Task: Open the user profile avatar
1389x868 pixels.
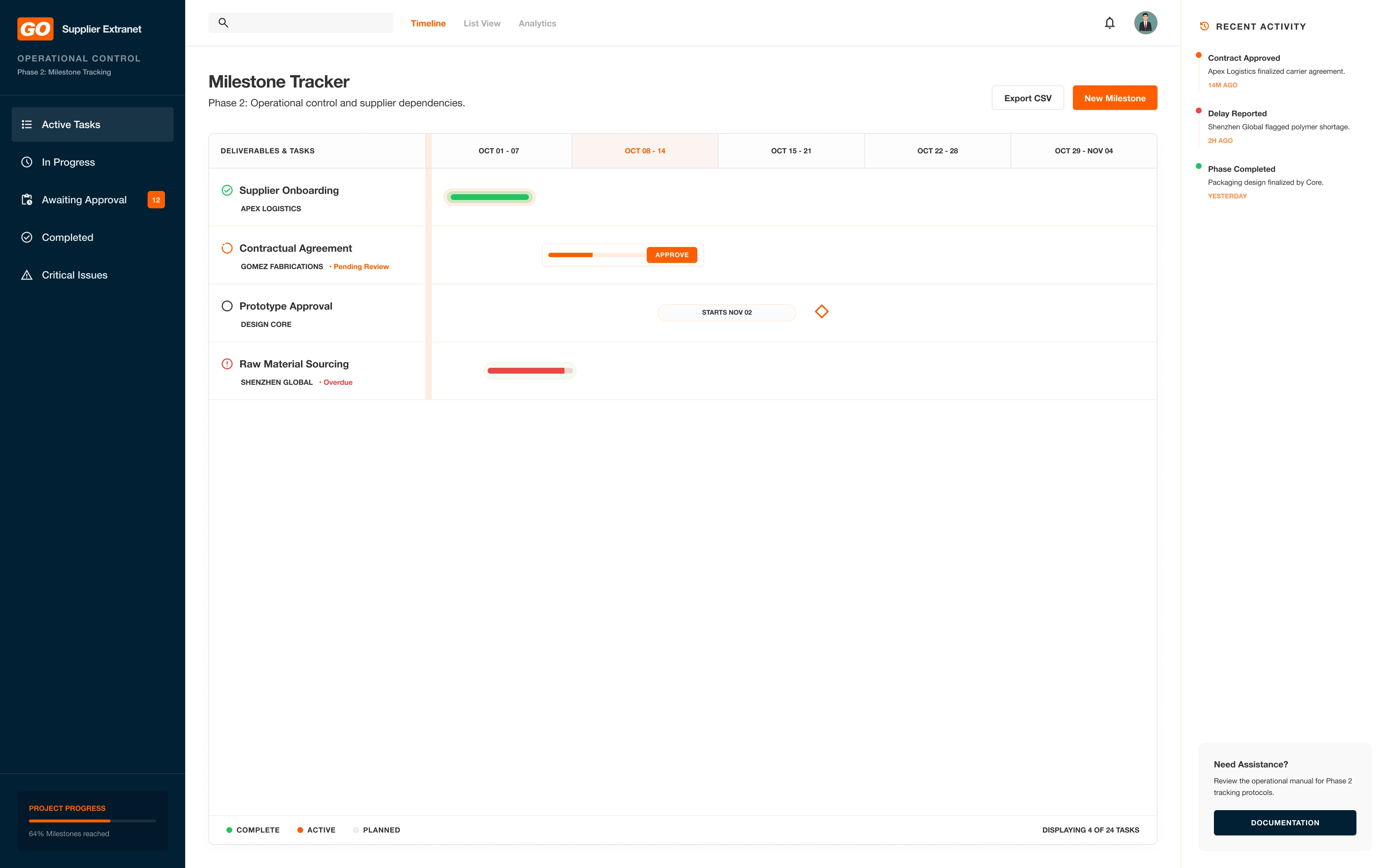Action: point(1145,23)
